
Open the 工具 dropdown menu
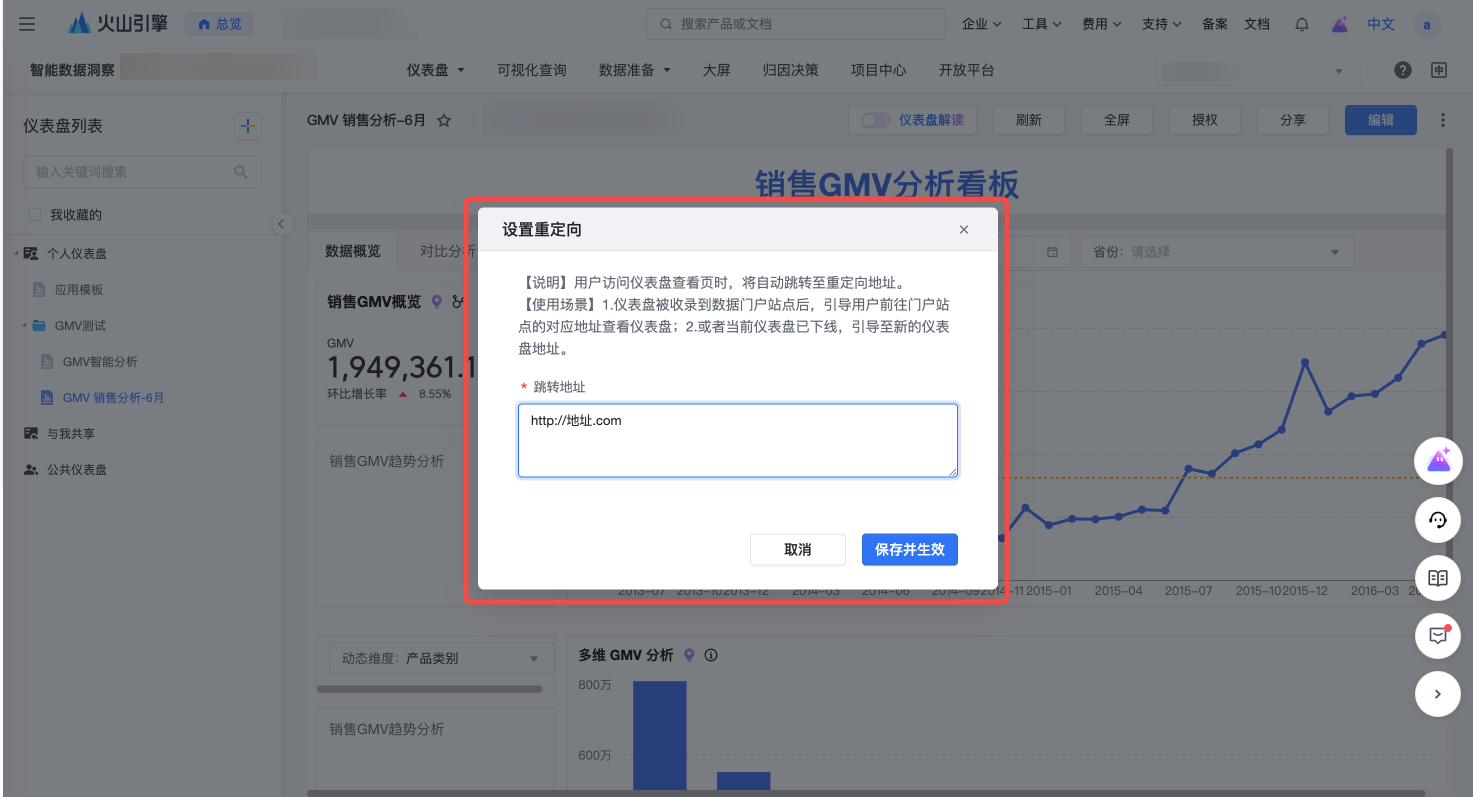coord(1042,24)
